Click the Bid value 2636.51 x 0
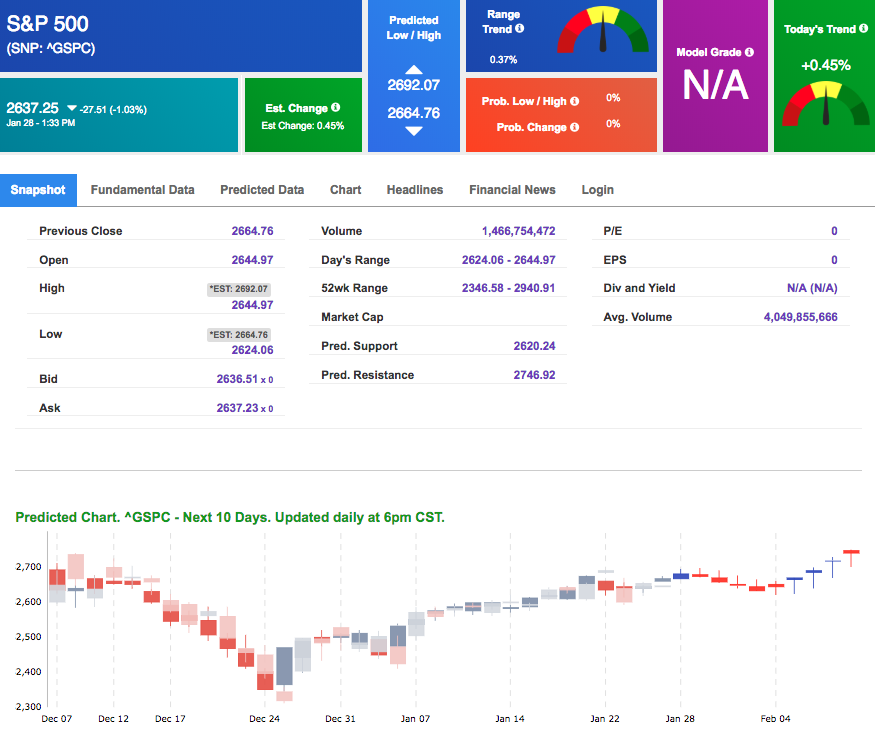Screen dimensions: 875x731 pyautogui.click(x=245, y=379)
